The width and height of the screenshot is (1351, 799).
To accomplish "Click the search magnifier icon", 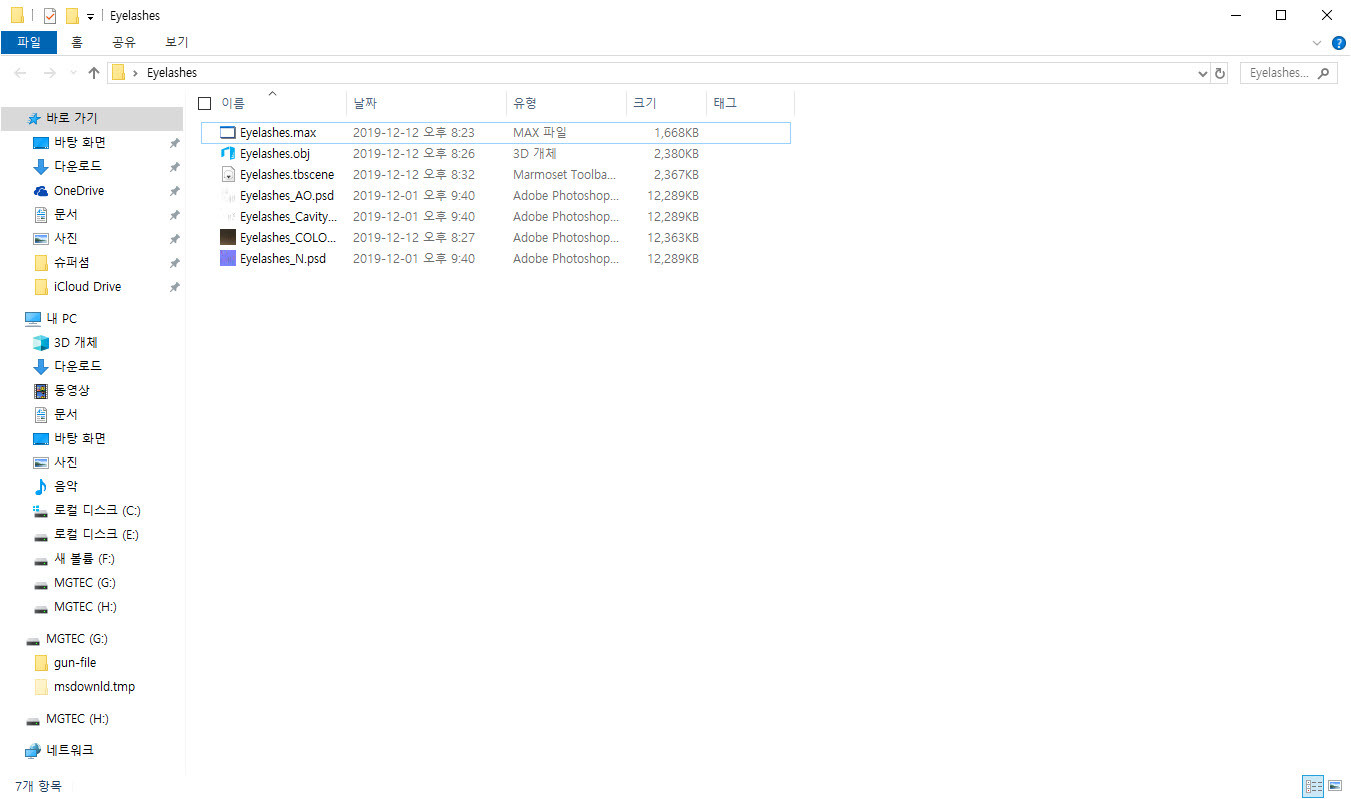I will tap(1324, 73).
